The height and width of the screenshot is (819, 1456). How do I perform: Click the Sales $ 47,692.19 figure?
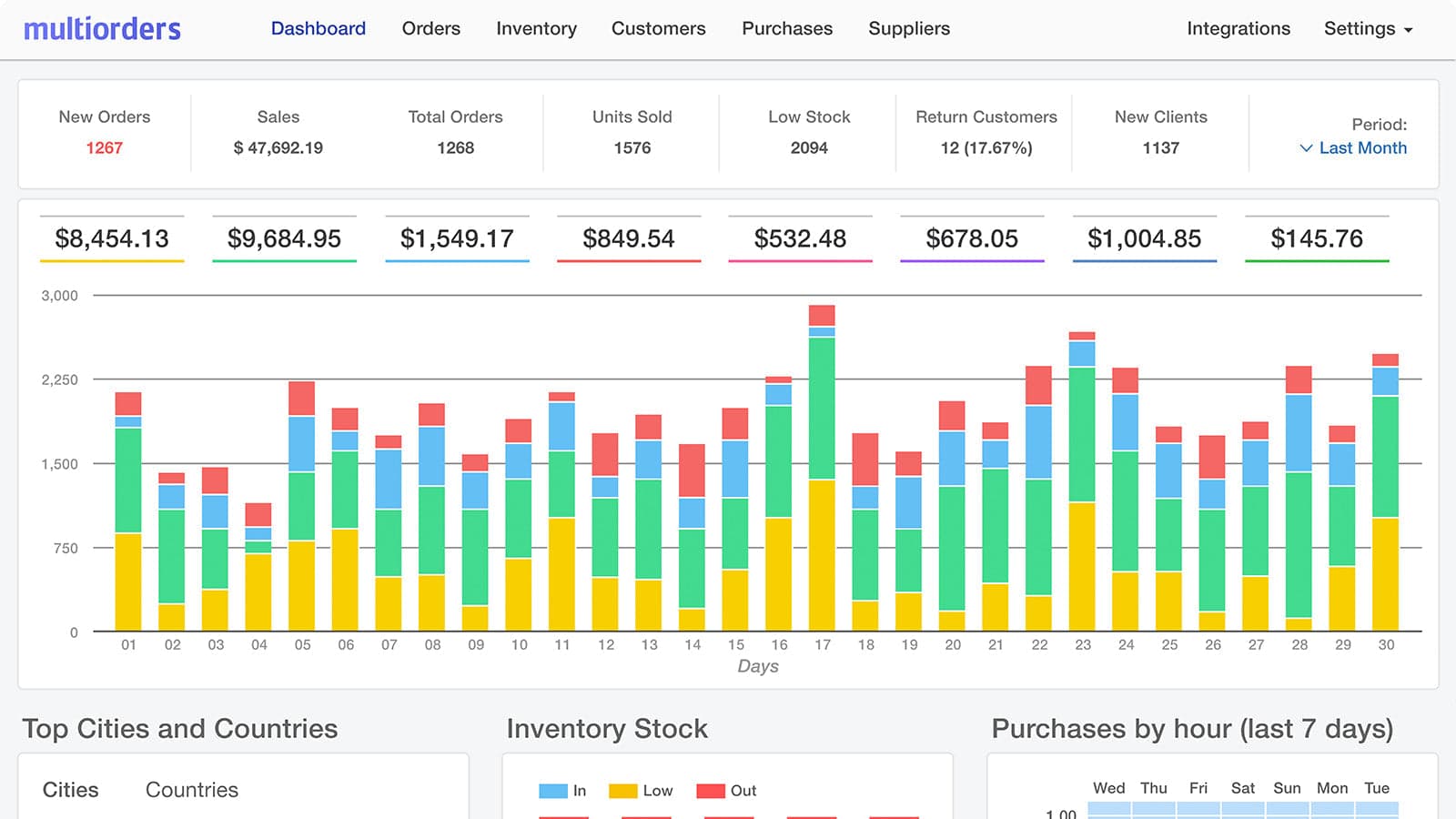coord(278,147)
